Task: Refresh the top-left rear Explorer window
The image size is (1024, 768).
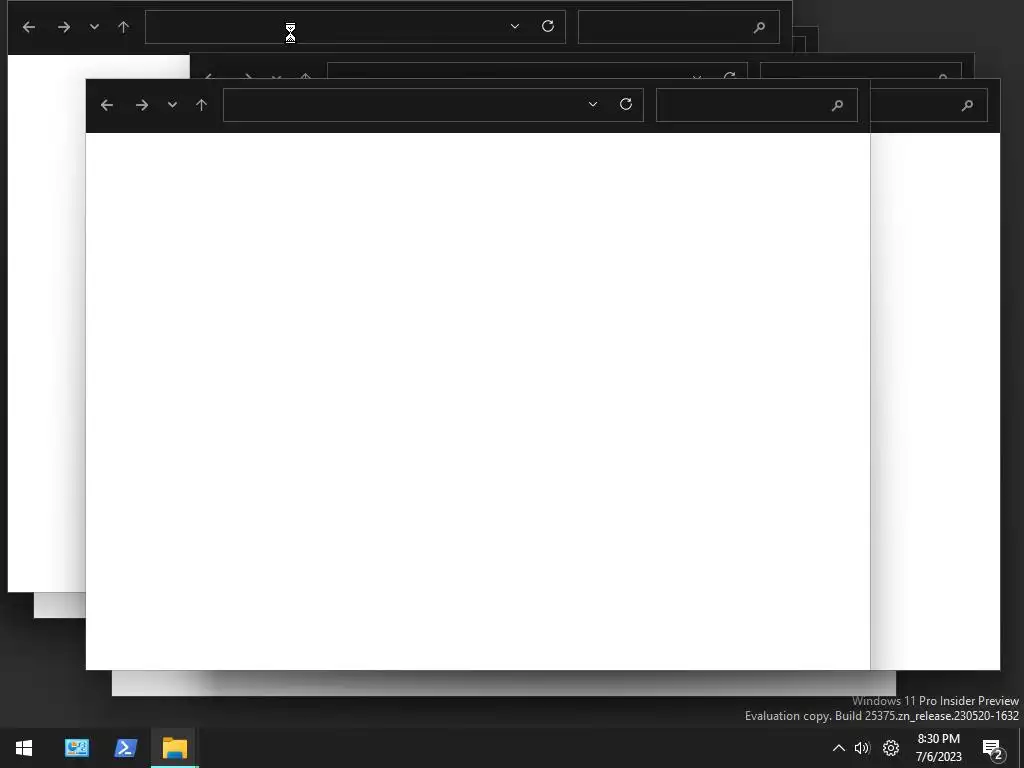Action: pos(548,26)
